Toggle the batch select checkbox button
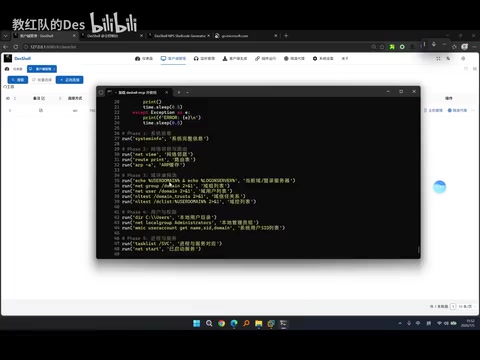 [x=42, y=80]
